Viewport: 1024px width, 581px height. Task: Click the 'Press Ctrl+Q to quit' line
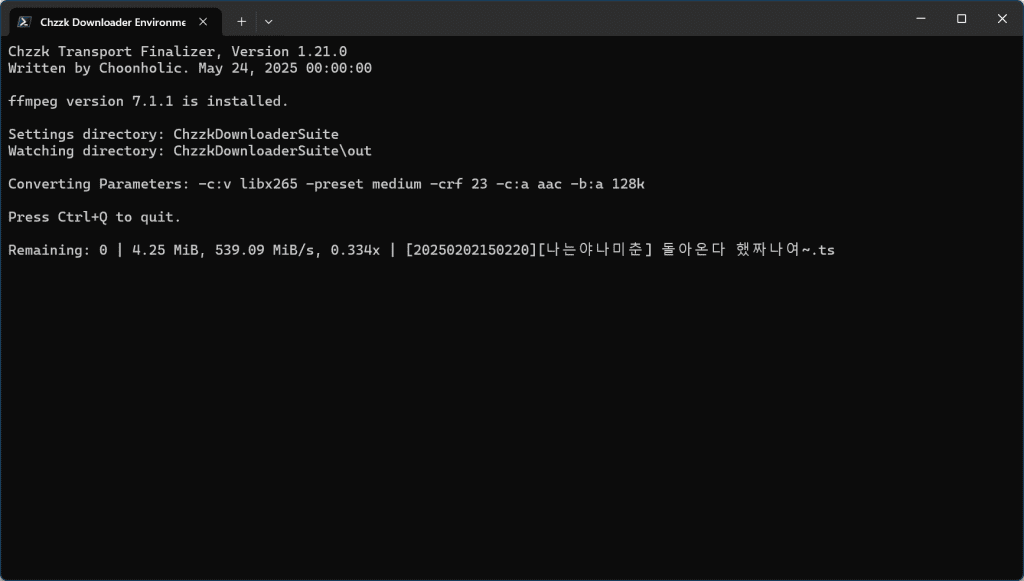click(95, 217)
